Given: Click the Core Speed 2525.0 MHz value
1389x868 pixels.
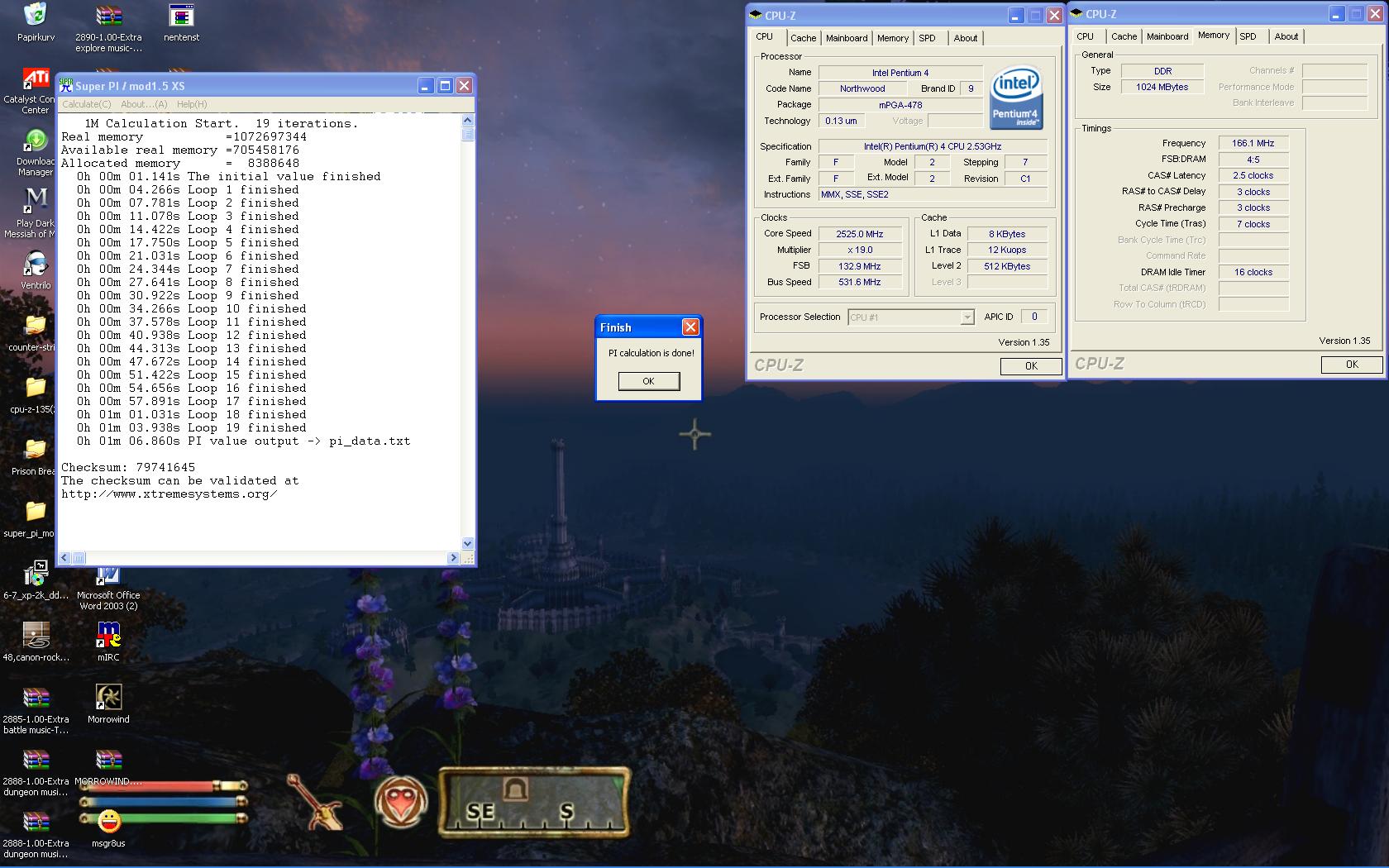Looking at the screenshot, I should point(860,234).
